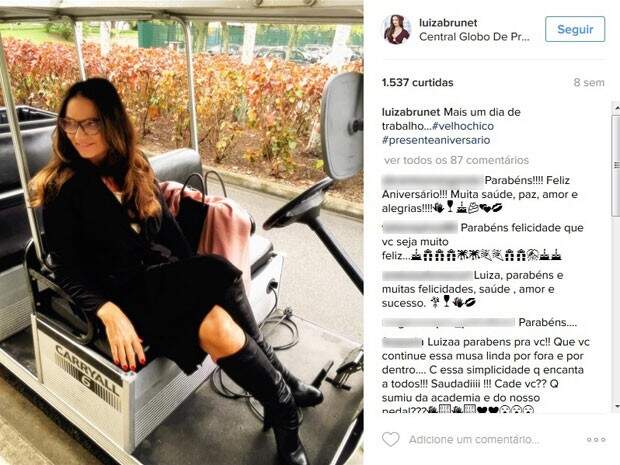Click the #presenteaniversario hashtag

(x=436, y=140)
